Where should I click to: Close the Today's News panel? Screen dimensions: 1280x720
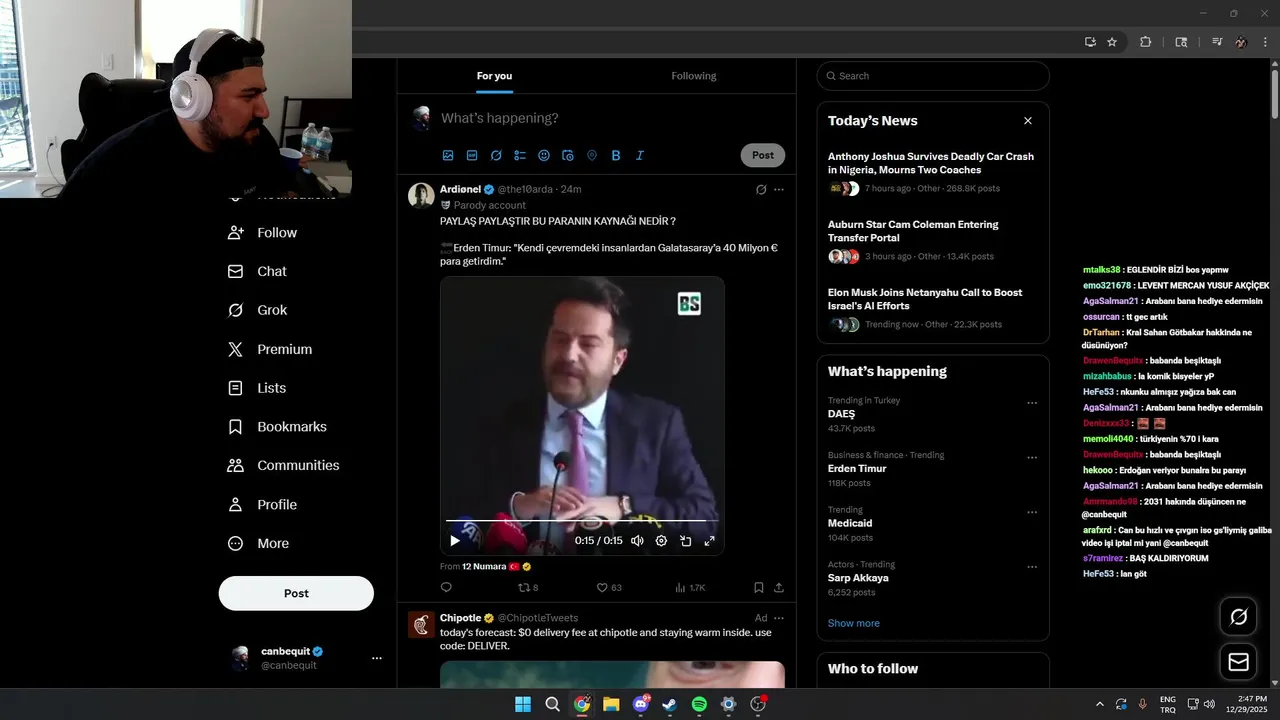(x=1027, y=121)
